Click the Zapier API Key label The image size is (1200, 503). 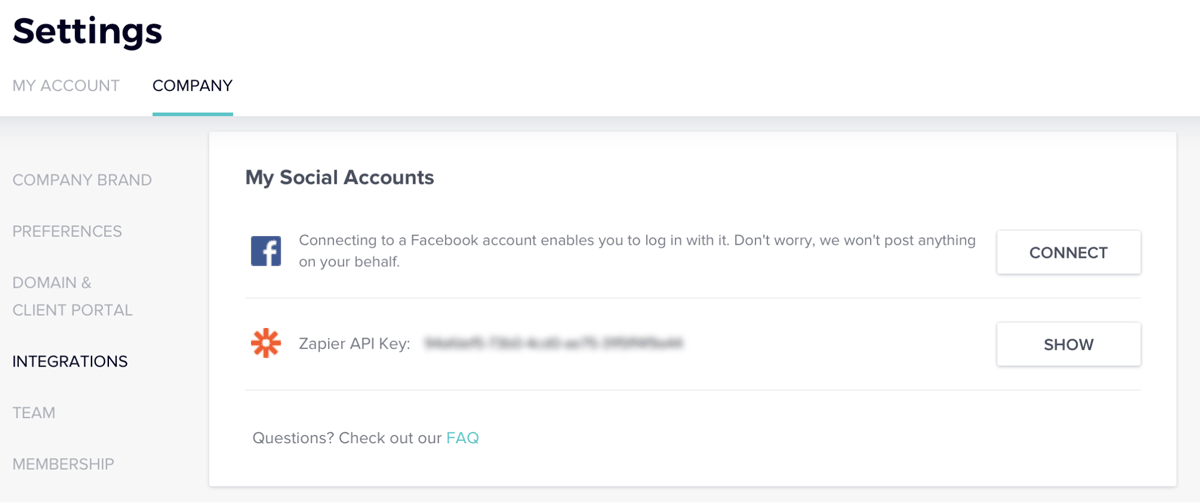[x=355, y=344]
